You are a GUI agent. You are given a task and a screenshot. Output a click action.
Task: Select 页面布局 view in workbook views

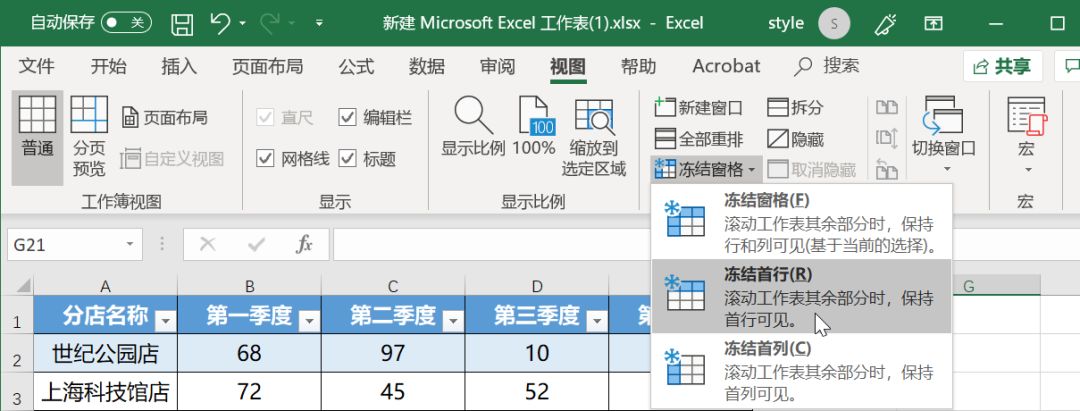pos(165,118)
